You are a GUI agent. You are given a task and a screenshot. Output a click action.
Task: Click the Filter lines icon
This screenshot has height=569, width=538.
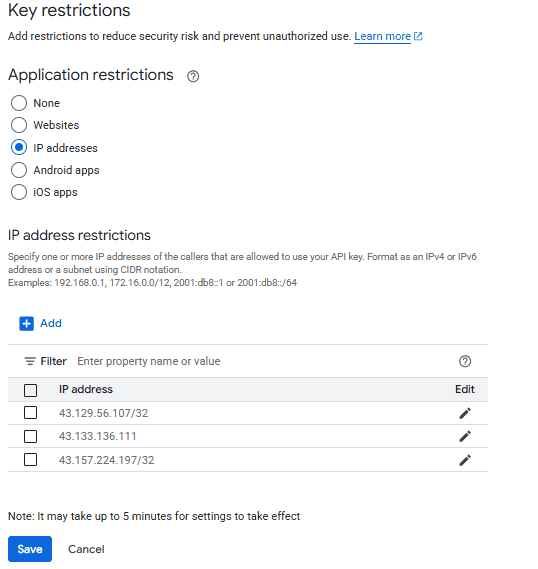tap(30, 361)
